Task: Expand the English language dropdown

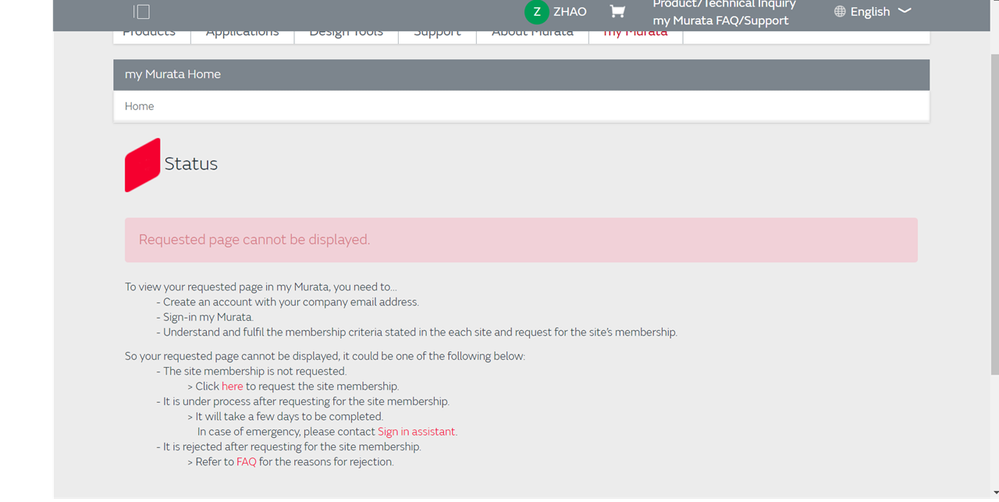Action: (x=904, y=11)
